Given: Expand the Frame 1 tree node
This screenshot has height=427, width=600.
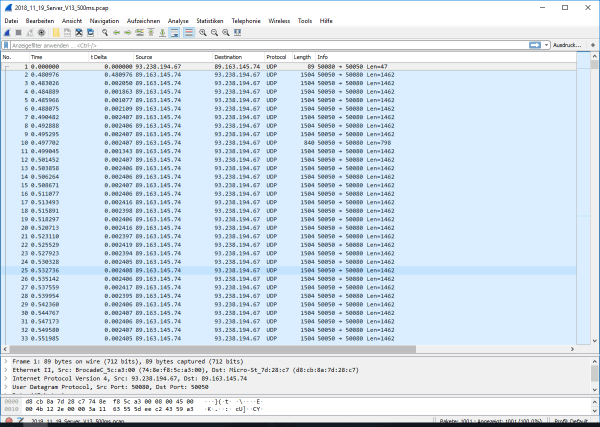Looking at the screenshot, I should coord(4,361).
